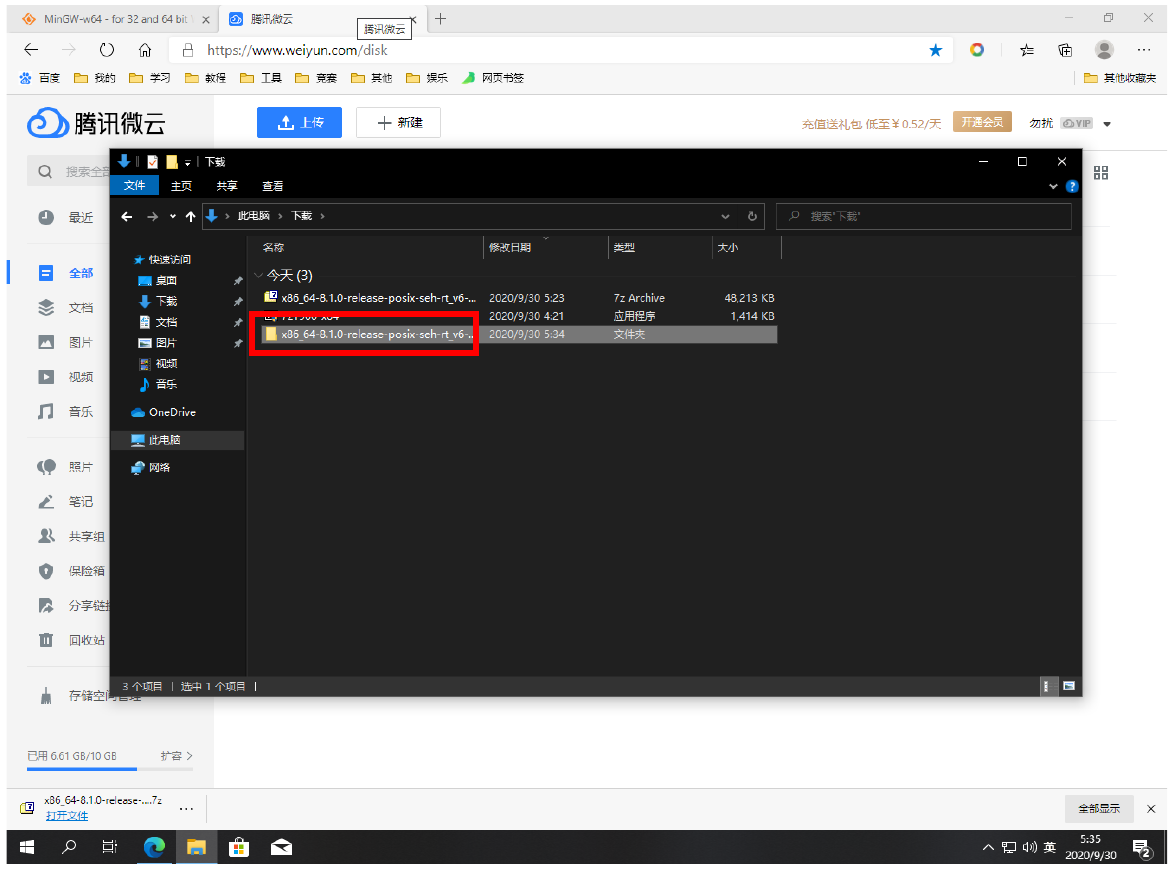1176x871 pixels.
Task: Open Explorer help via the blue question mark
Action: pyautogui.click(x=1072, y=186)
